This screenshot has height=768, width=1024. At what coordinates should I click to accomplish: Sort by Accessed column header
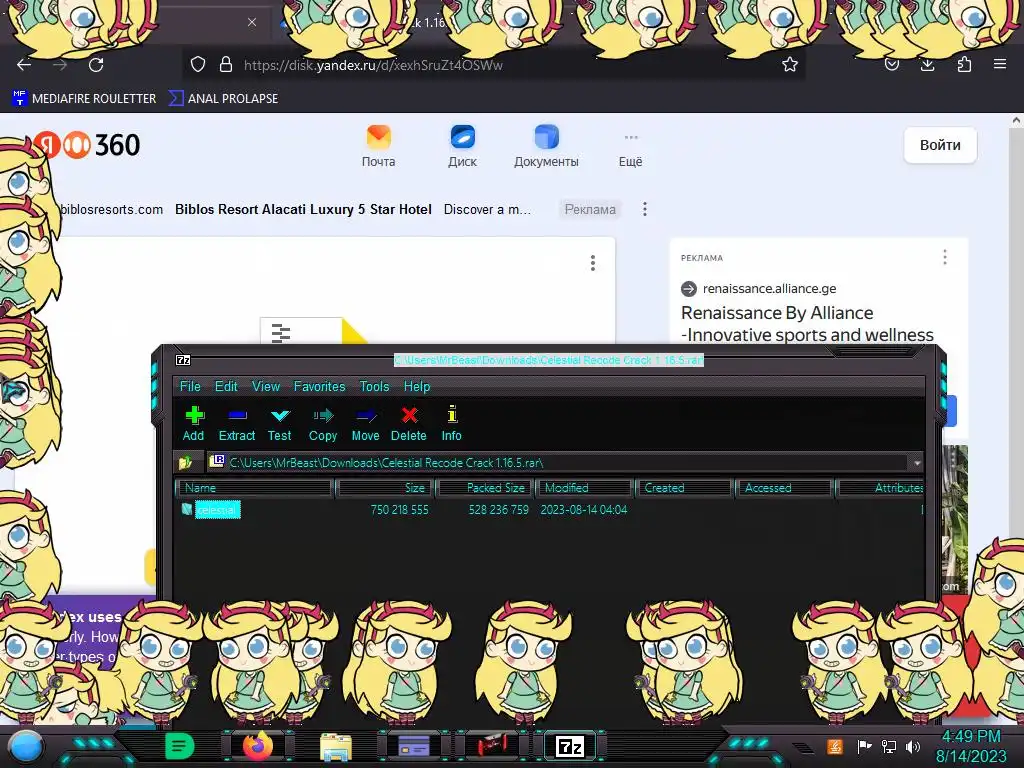click(783, 488)
